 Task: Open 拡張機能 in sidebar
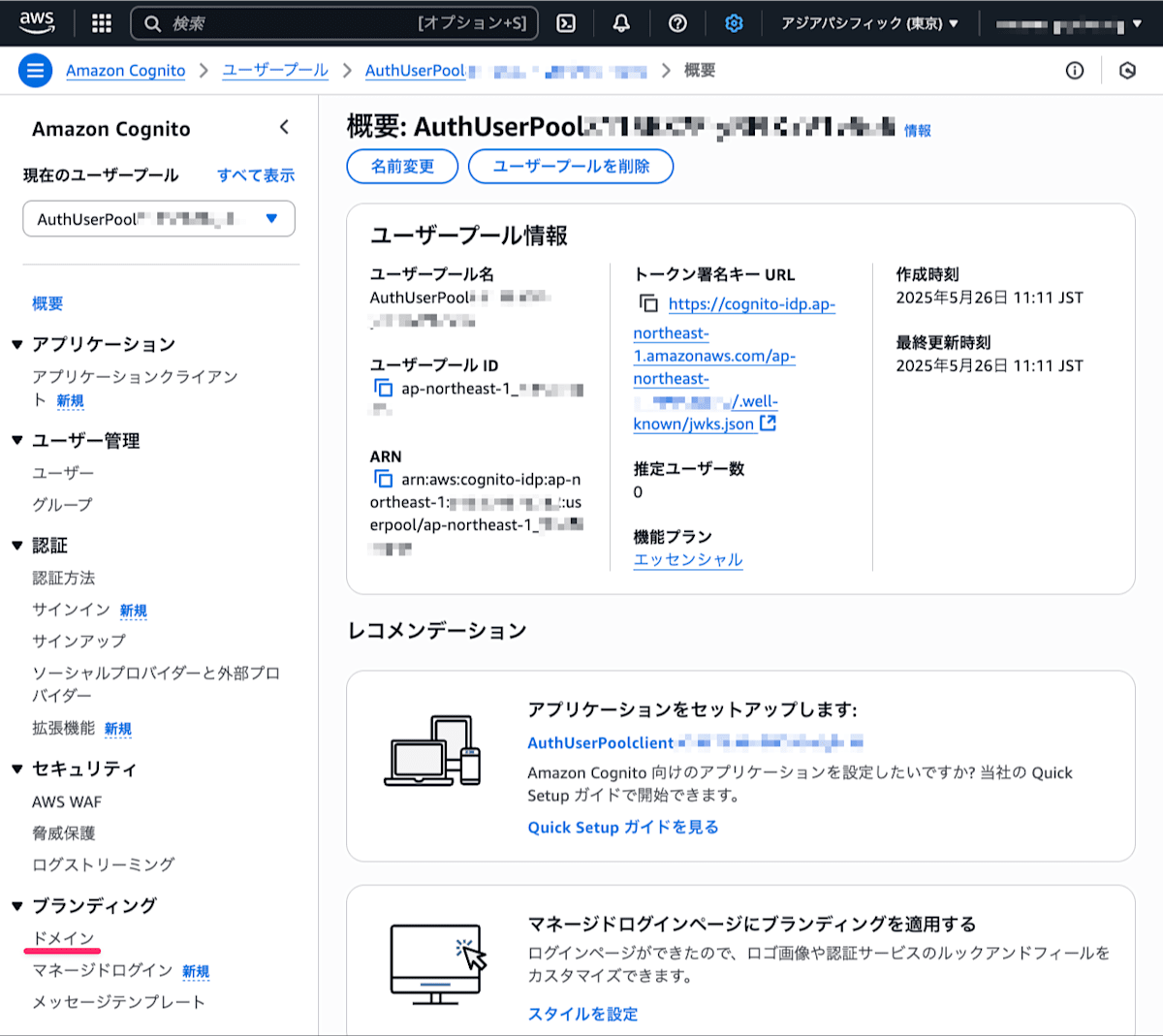(63, 728)
